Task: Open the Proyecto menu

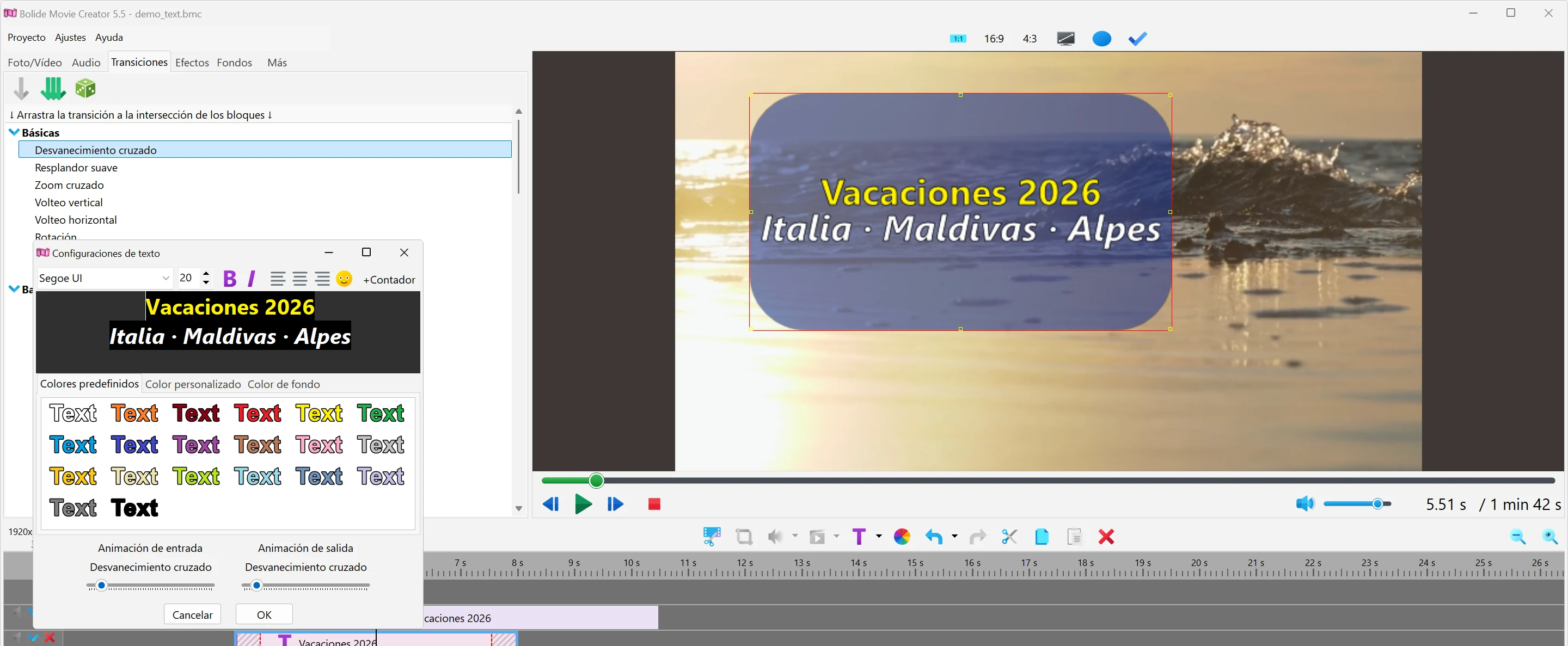Action: coord(26,37)
